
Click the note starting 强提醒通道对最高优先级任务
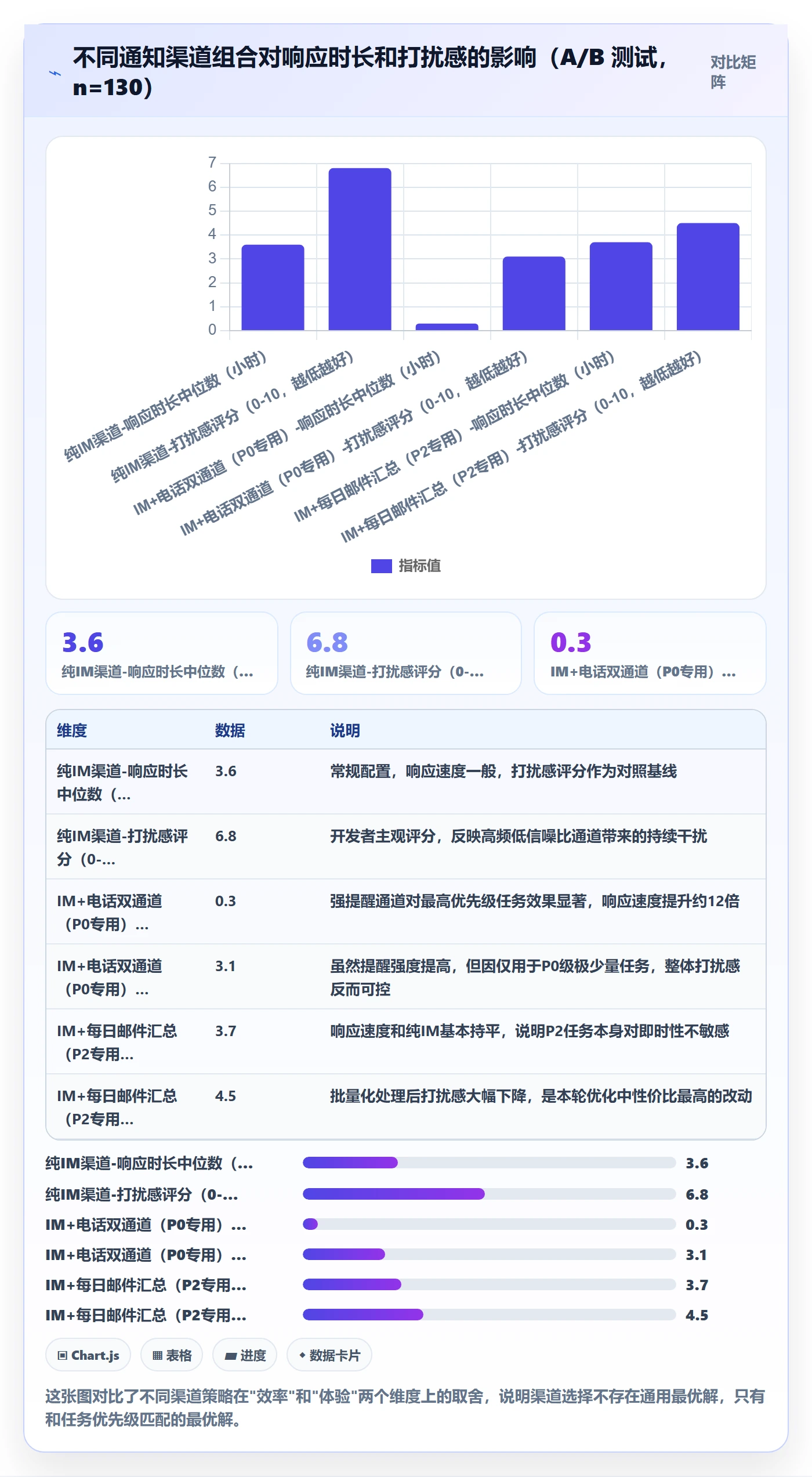[535, 901]
